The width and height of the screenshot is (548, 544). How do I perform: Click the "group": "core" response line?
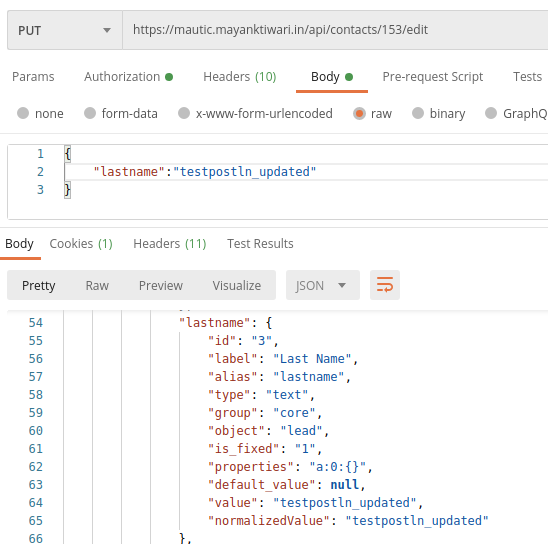265,413
